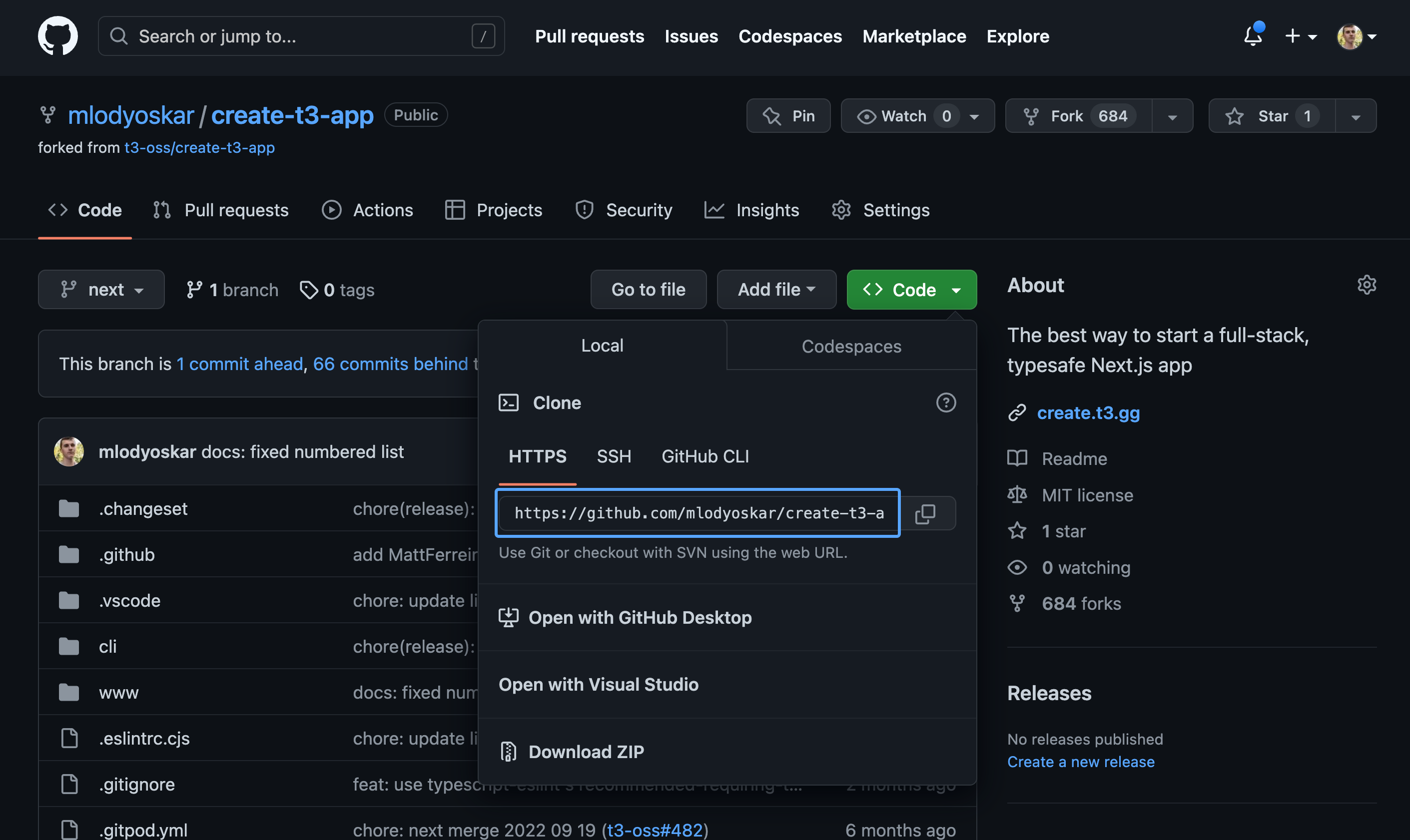Star the repository
Image resolution: width=1410 pixels, height=840 pixels.
(x=1272, y=116)
